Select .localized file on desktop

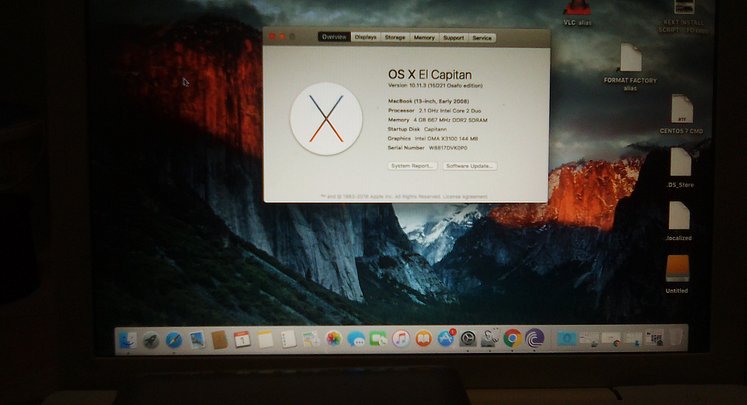[679, 221]
